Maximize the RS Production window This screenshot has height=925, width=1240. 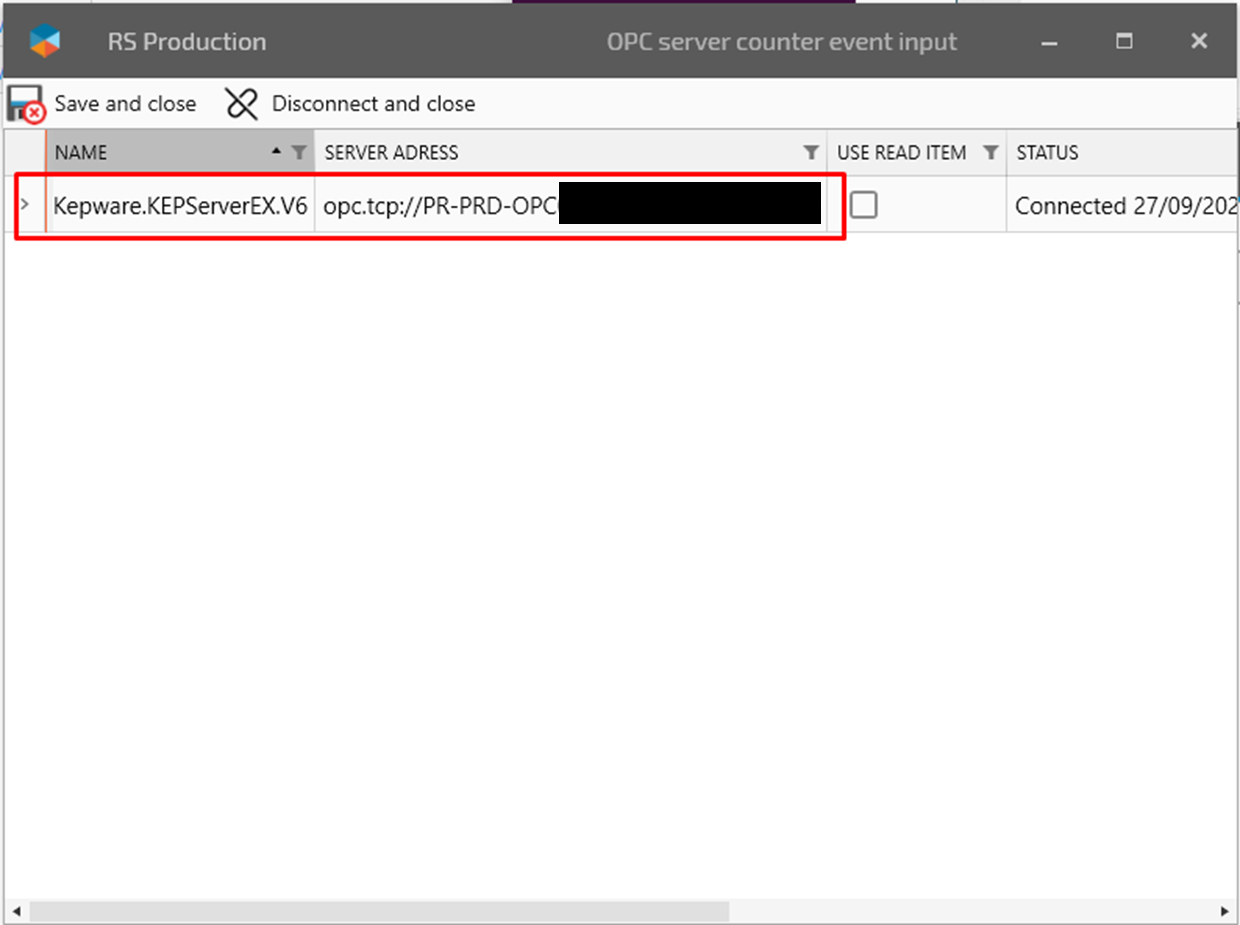tap(1124, 41)
